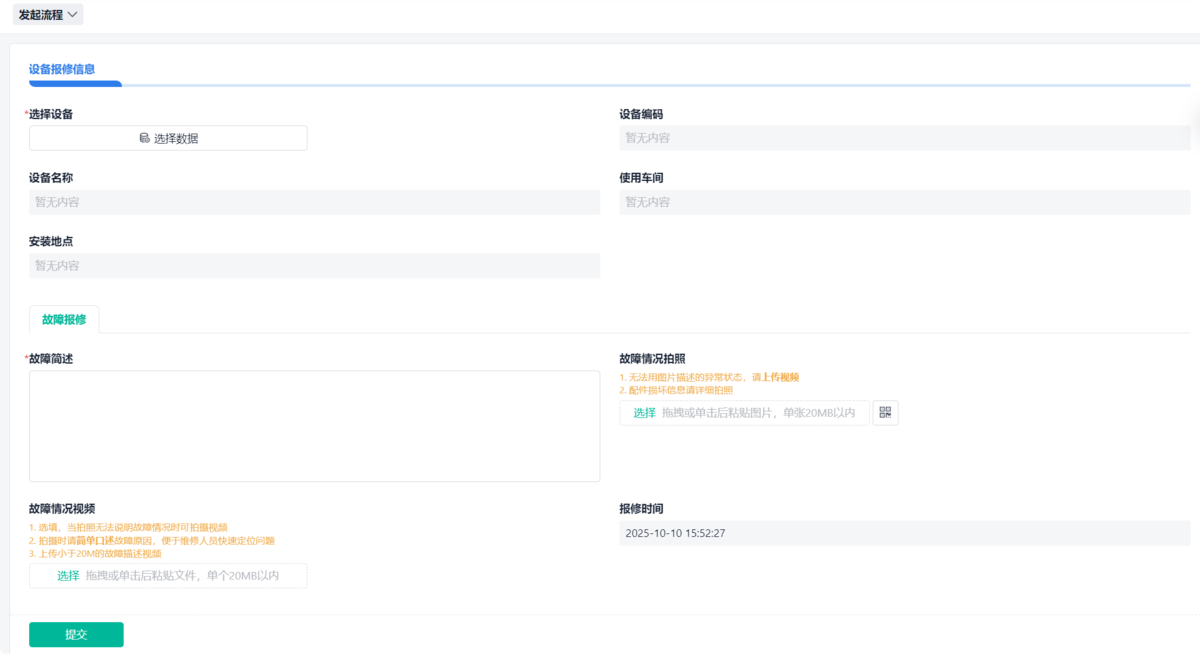Click the photo paste area placeholder text

[758, 413]
